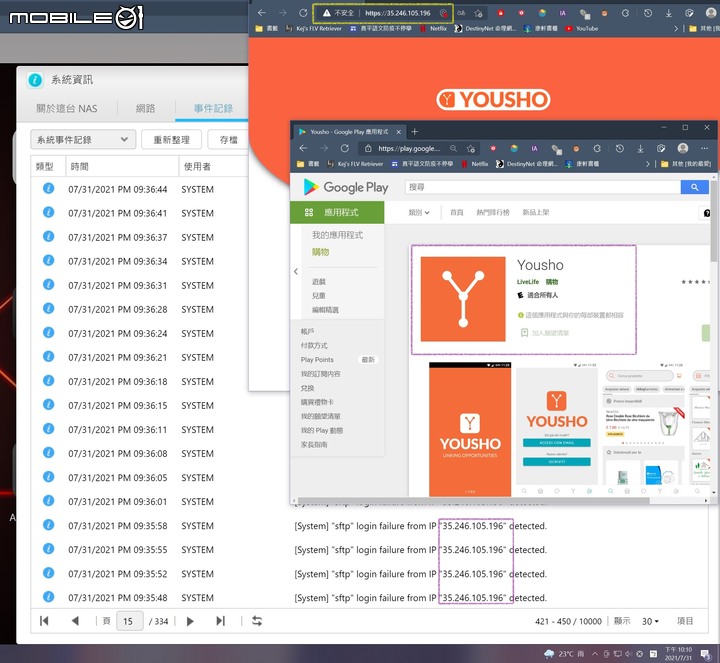Image resolution: width=720 pixels, height=663 pixels.
Task: Click the LiveLife developer link
Action: pos(528,282)
